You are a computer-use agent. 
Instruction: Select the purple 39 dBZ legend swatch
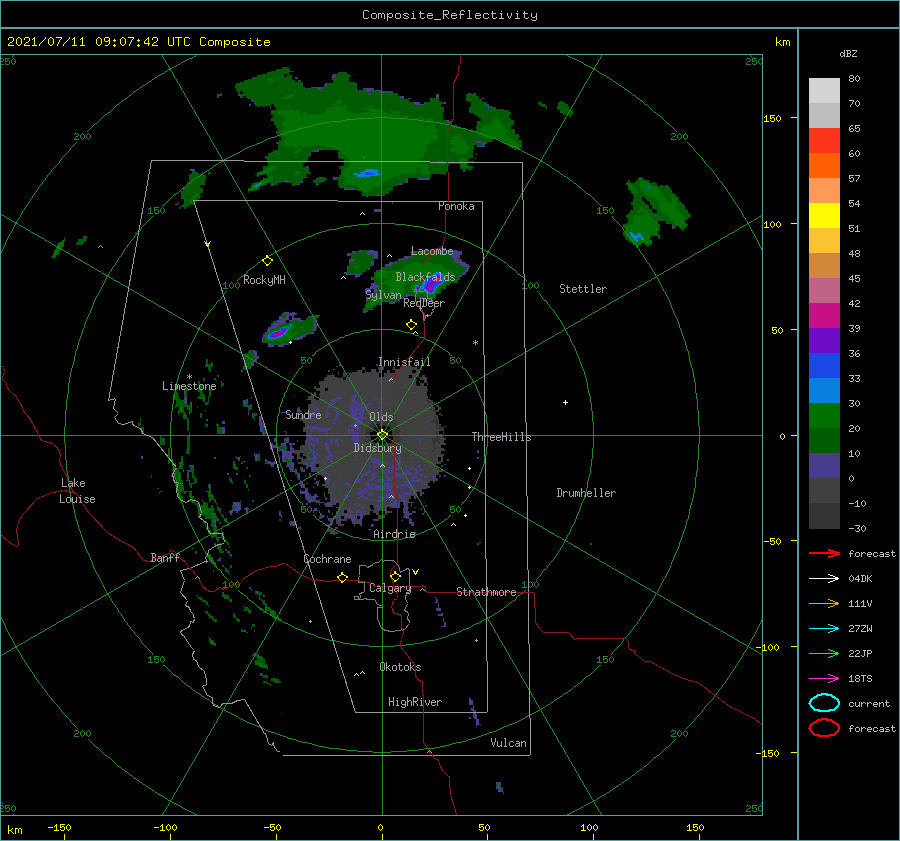coord(824,340)
